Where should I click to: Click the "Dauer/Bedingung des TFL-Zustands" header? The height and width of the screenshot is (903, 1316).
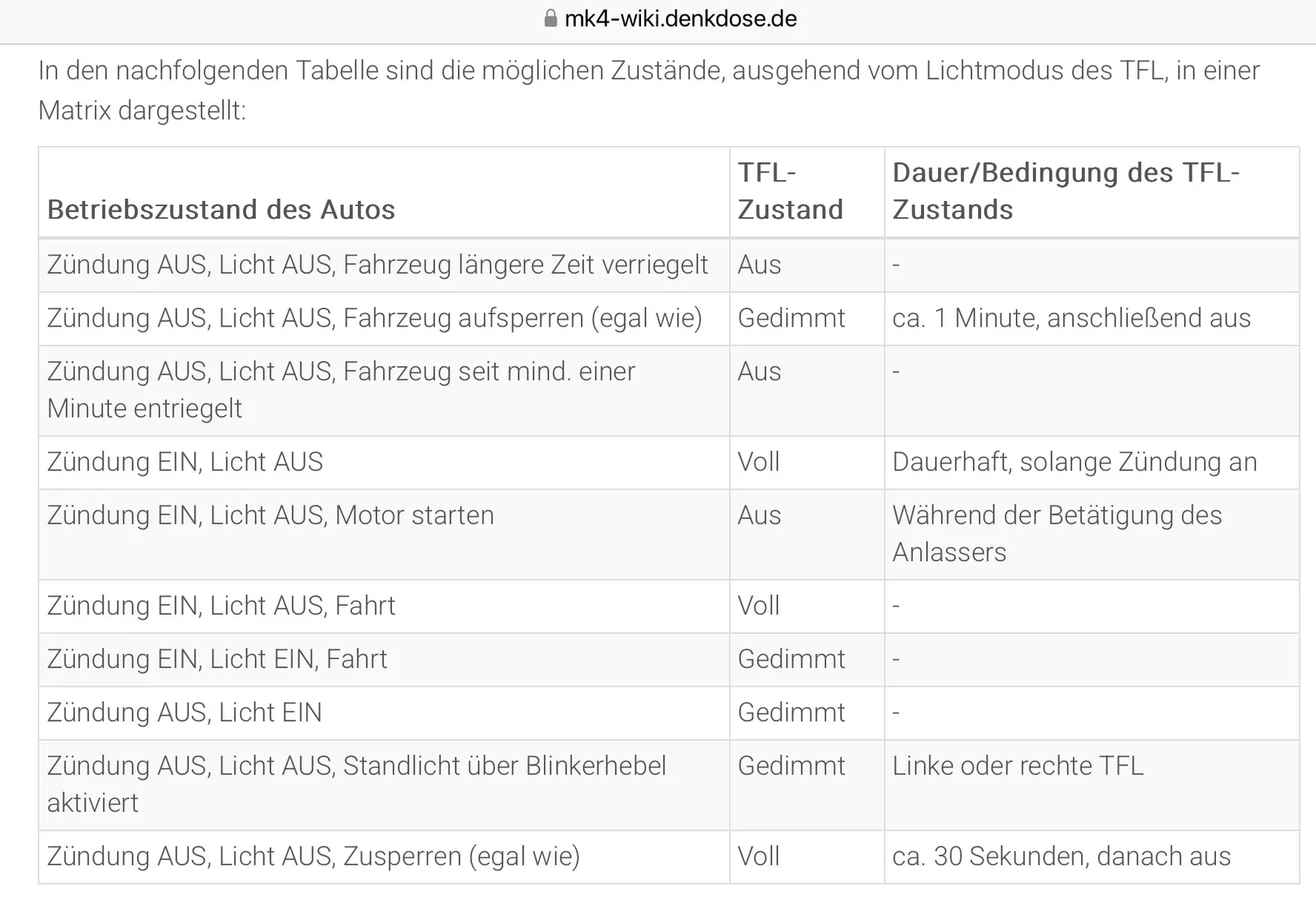coord(1065,191)
